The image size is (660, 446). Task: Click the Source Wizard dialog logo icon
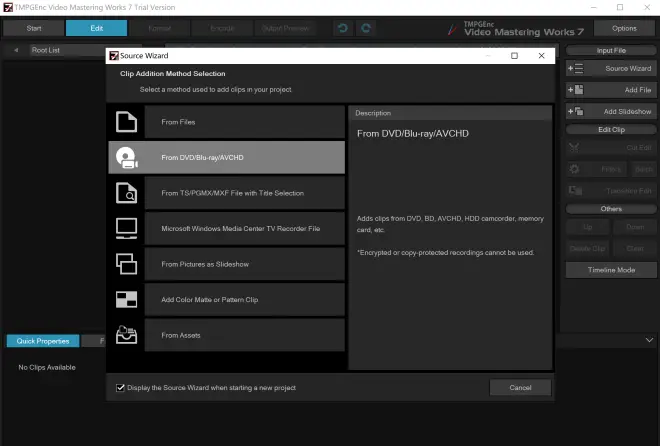(x=114, y=56)
